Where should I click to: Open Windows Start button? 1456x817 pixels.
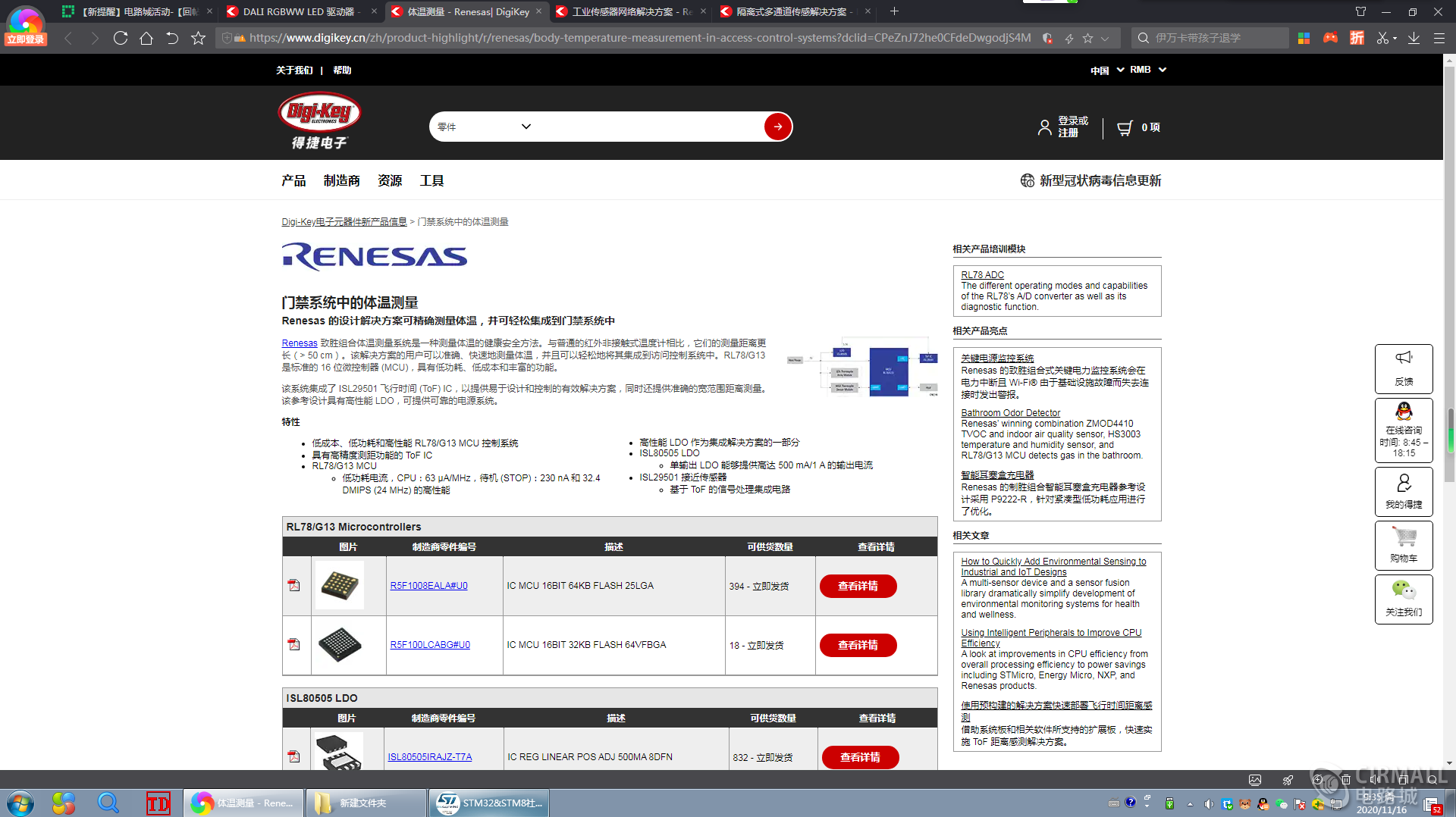[x=20, y=803]
